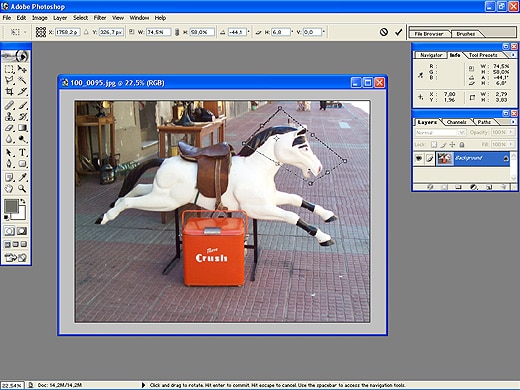Screen dimensions: 520x390
Task: Select the Shape tool
Action: click(x=22, y=164)
